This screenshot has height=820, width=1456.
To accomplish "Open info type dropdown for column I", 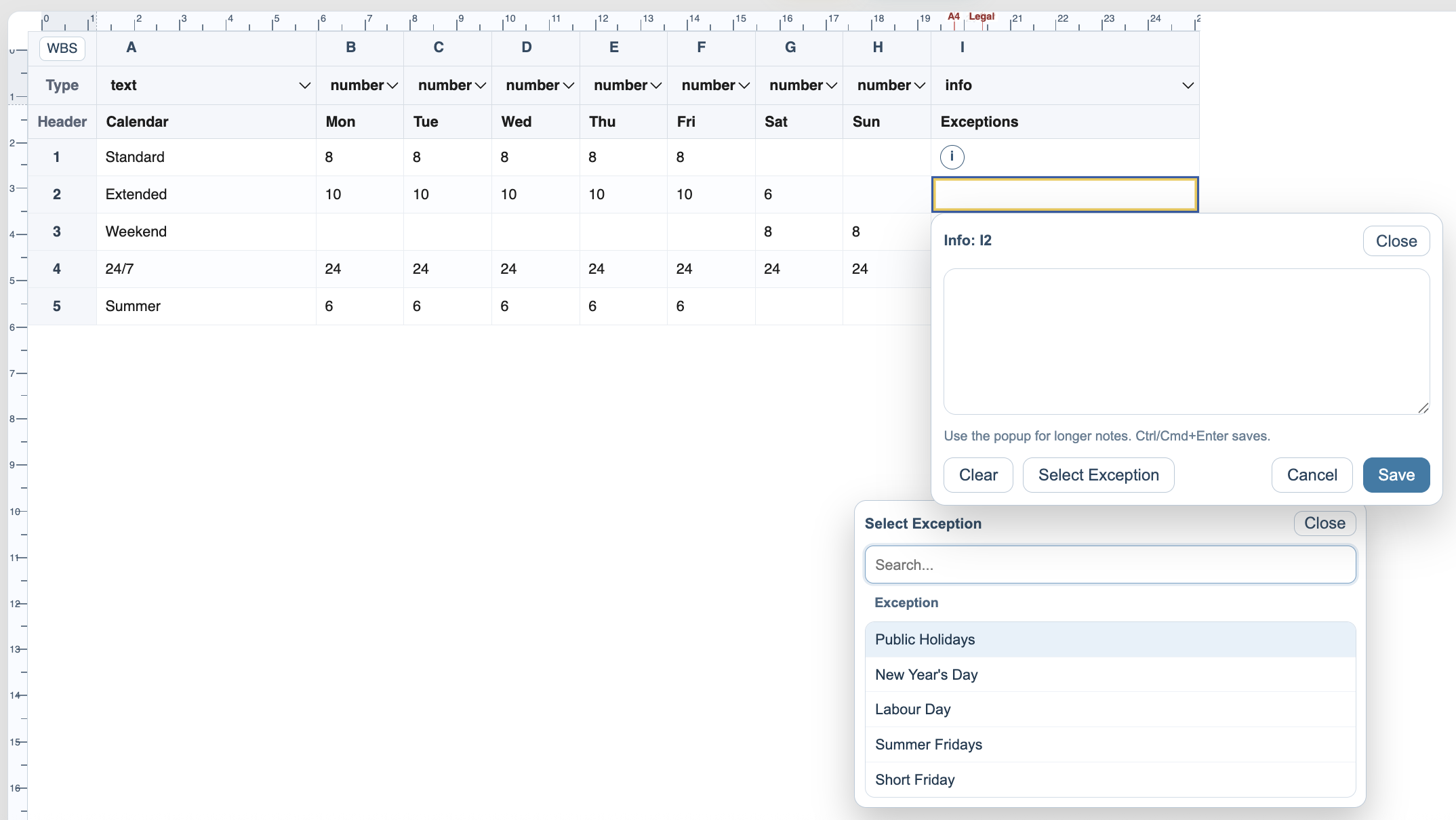I will point(1066,85).
